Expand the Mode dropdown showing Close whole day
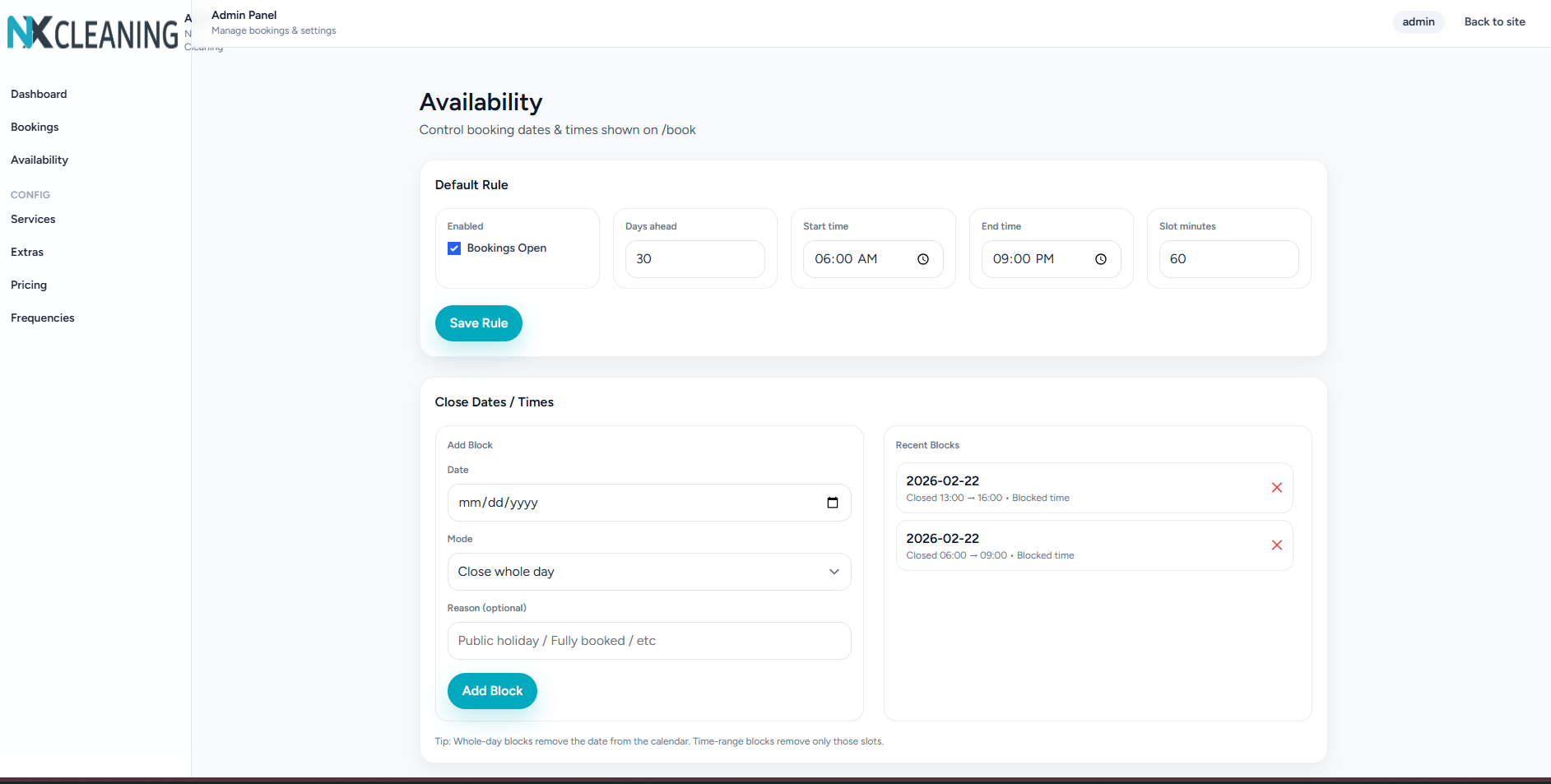The image size is (1551, 784). pyautogui.click(x=649, y=572)
